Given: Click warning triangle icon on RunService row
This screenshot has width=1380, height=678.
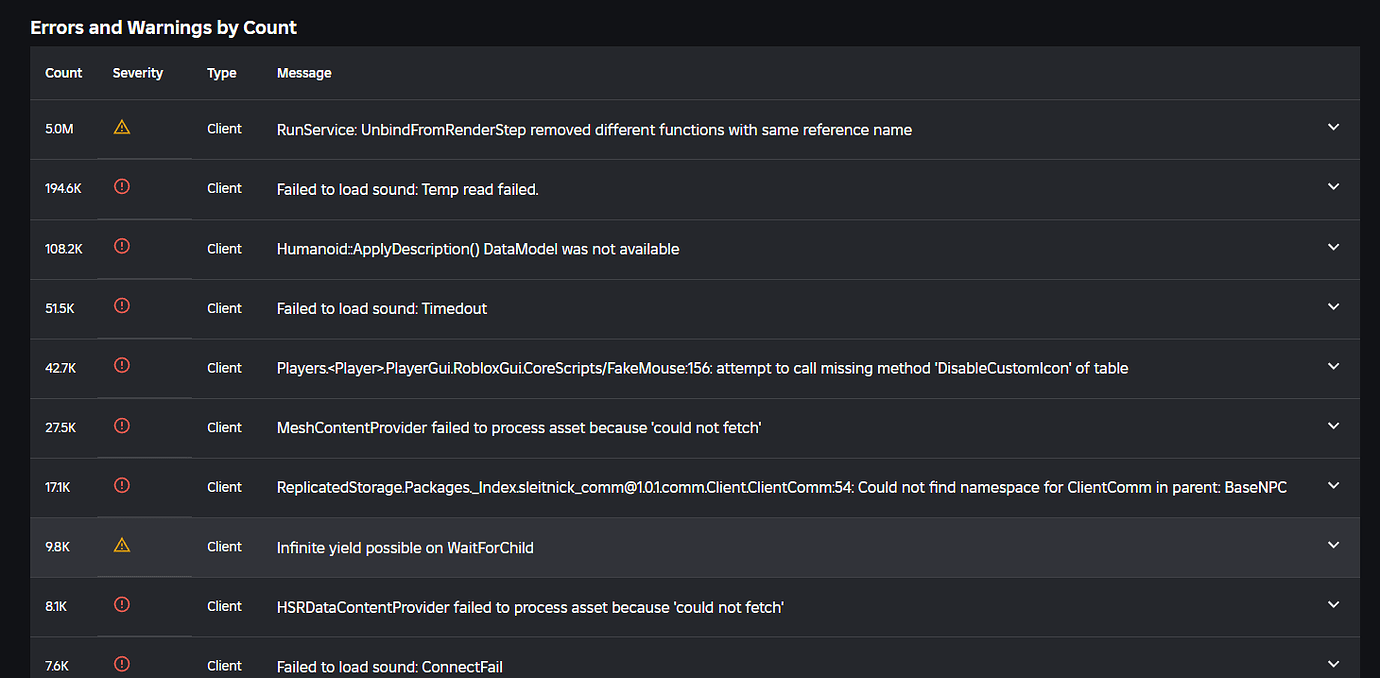Looking at the screenshot, I should pos(121,127).
